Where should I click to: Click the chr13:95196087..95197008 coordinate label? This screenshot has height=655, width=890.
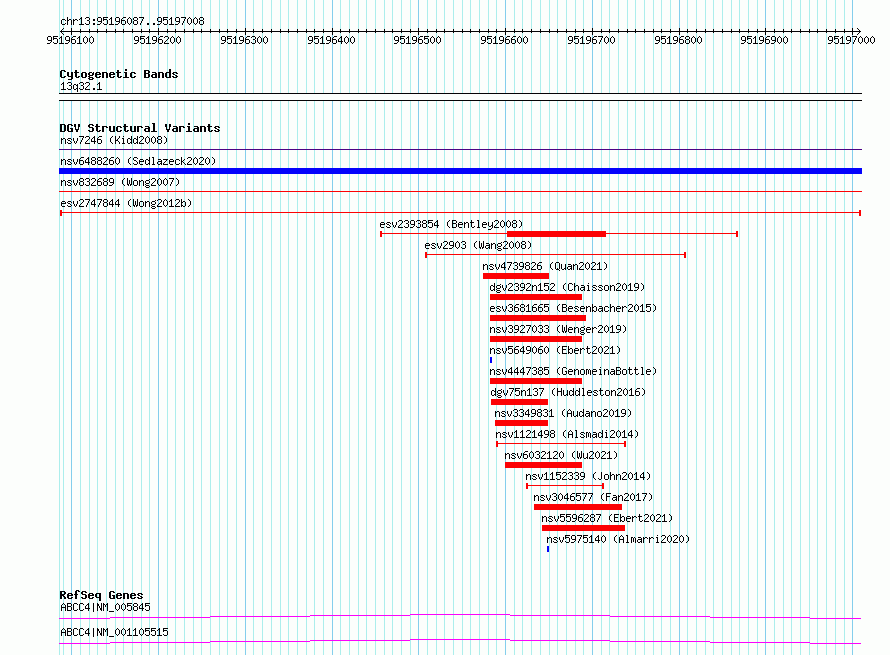coord(132,21)
